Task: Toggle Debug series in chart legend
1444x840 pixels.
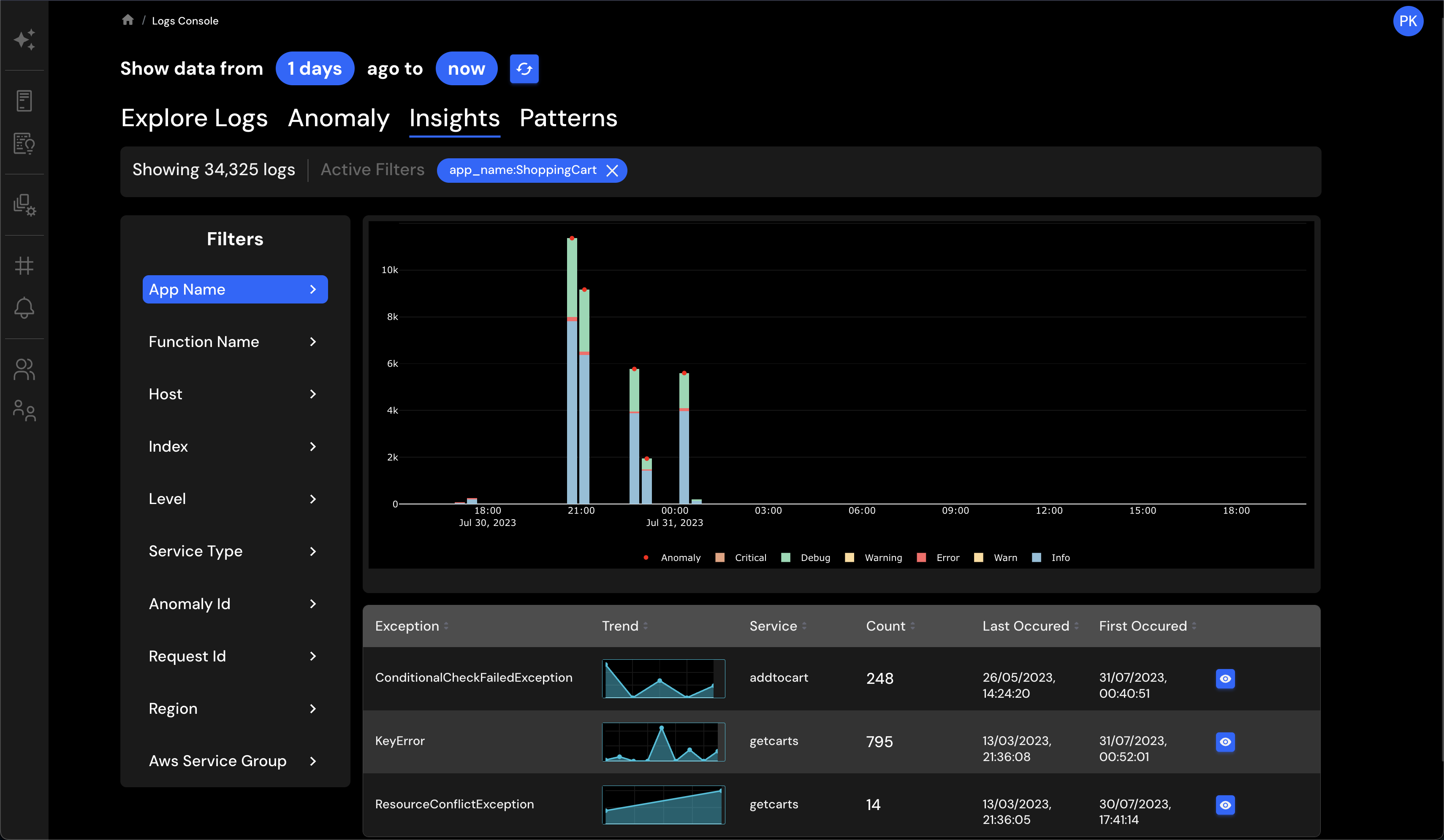Action: pos(806,558)
